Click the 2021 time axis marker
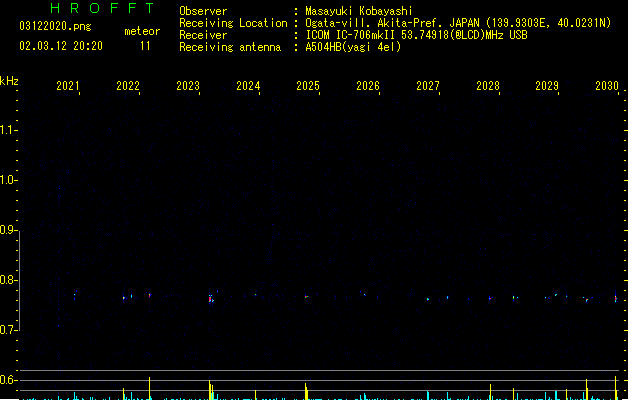The width and height of the screenshot is (629, 400). (x=67, y=86)
